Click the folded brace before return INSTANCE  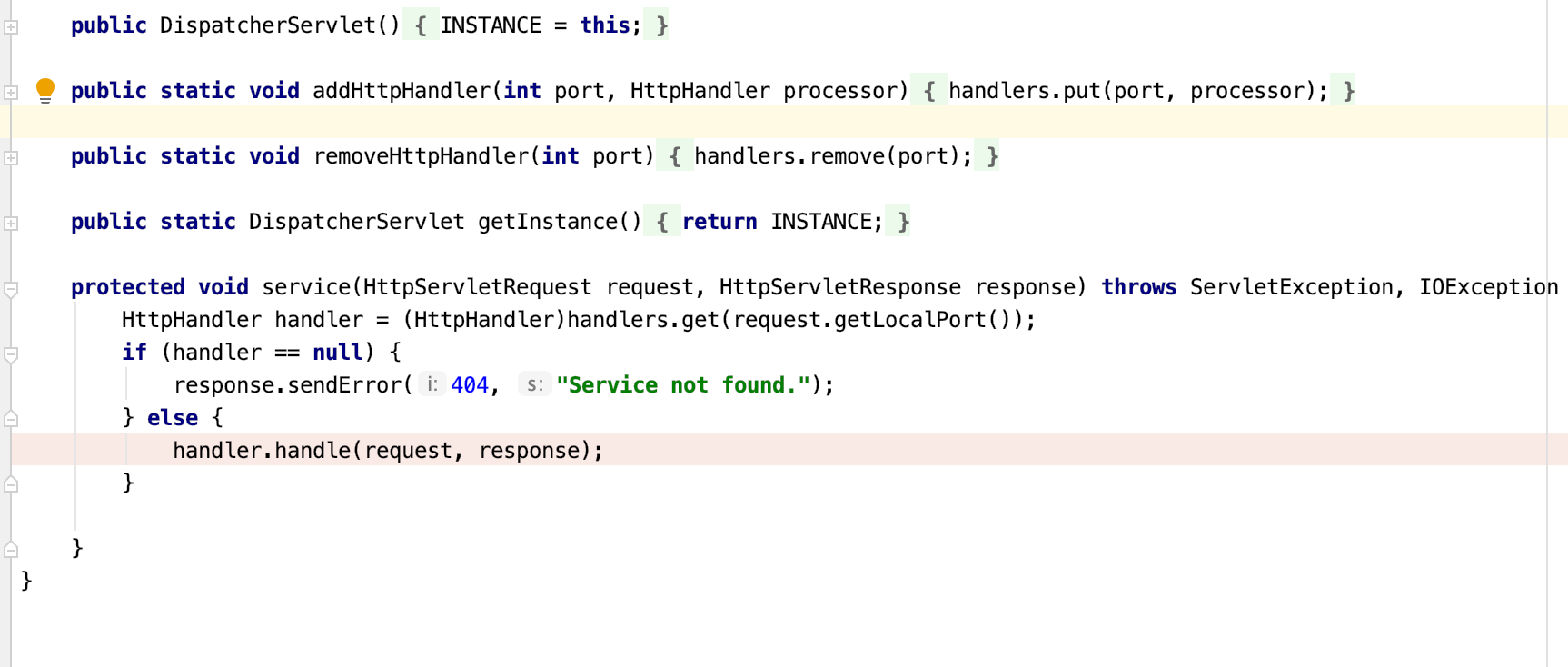[x=662, y=222]
